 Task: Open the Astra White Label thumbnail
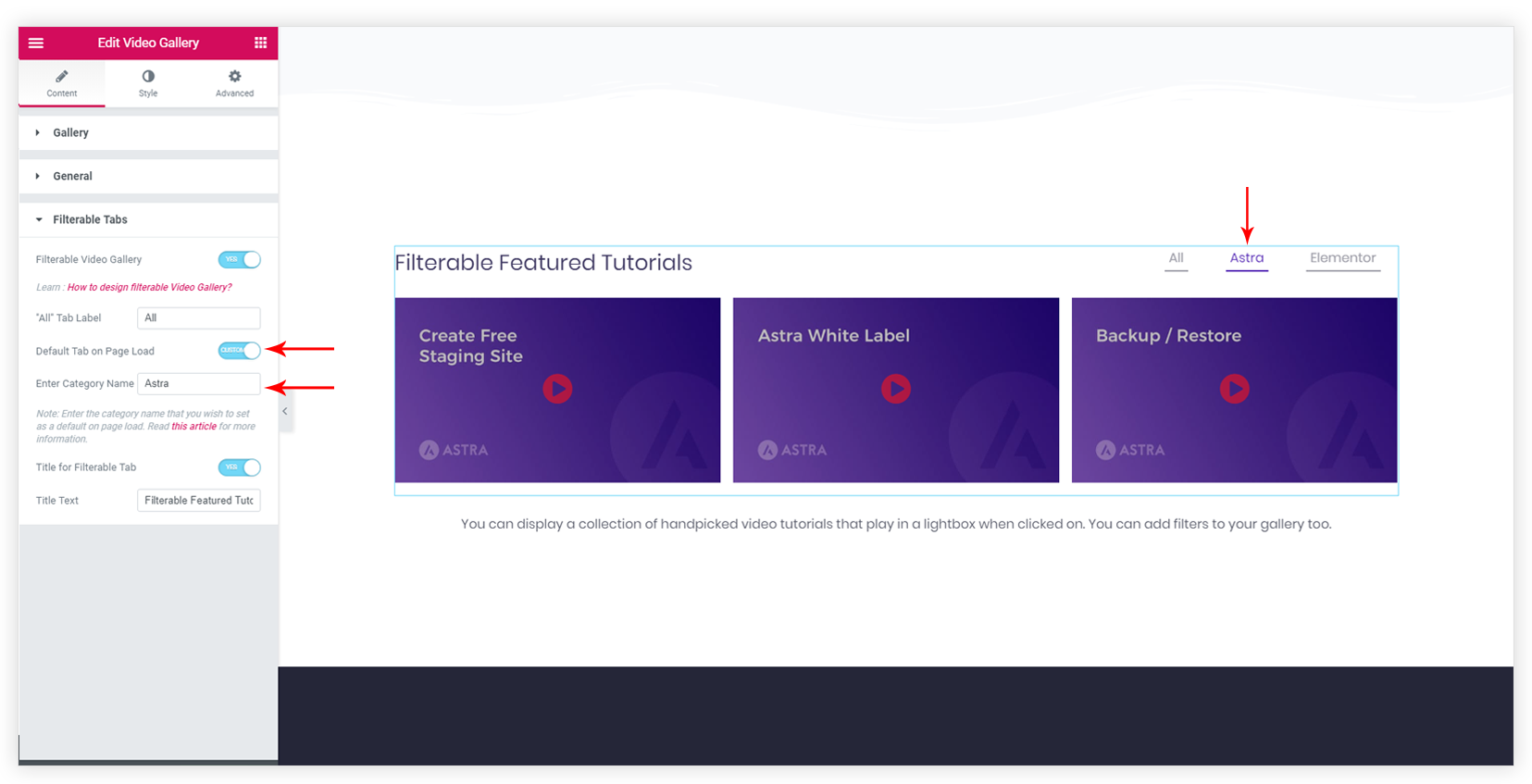point(896,390)
